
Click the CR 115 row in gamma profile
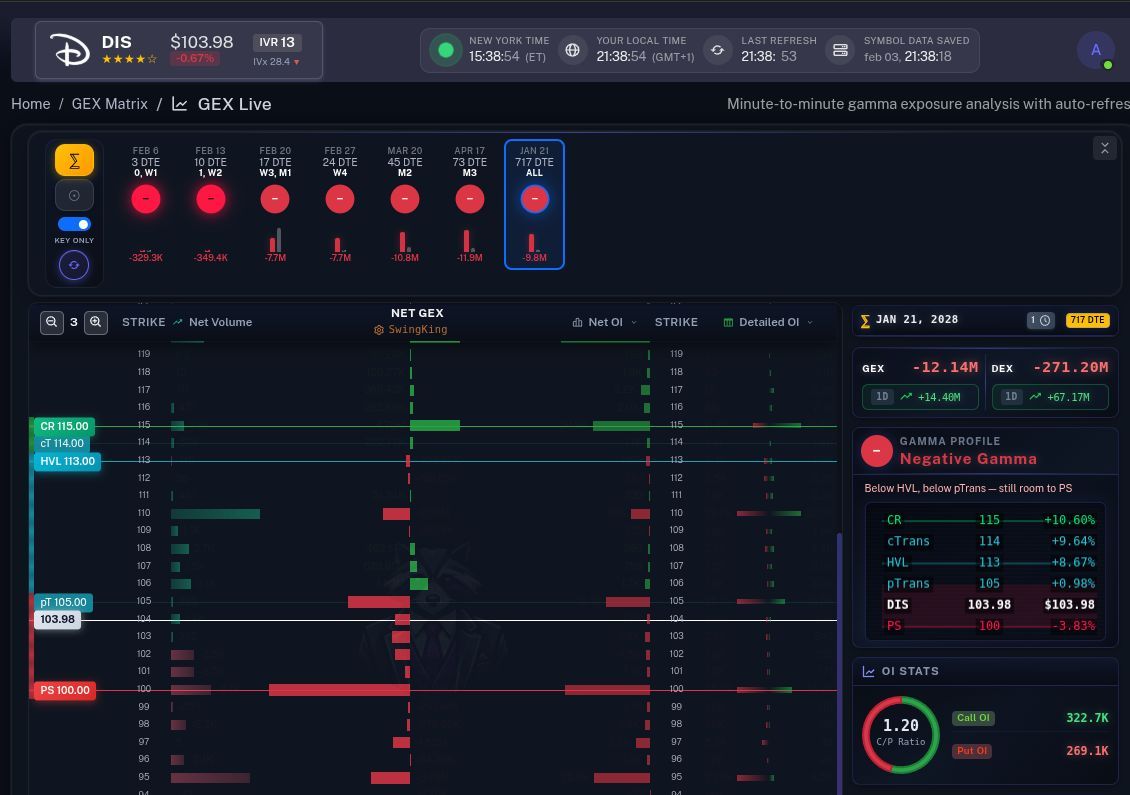(990, 520)
